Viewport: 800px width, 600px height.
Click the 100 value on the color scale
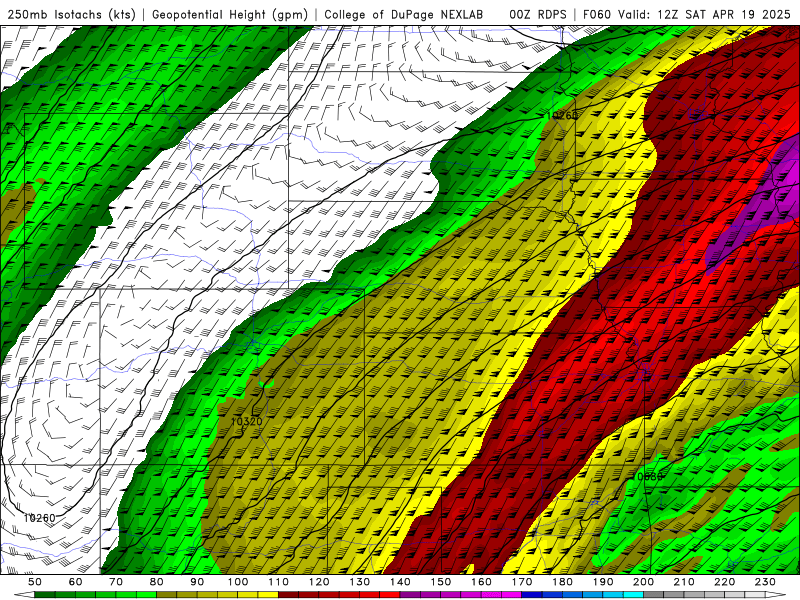click(238, 582)
